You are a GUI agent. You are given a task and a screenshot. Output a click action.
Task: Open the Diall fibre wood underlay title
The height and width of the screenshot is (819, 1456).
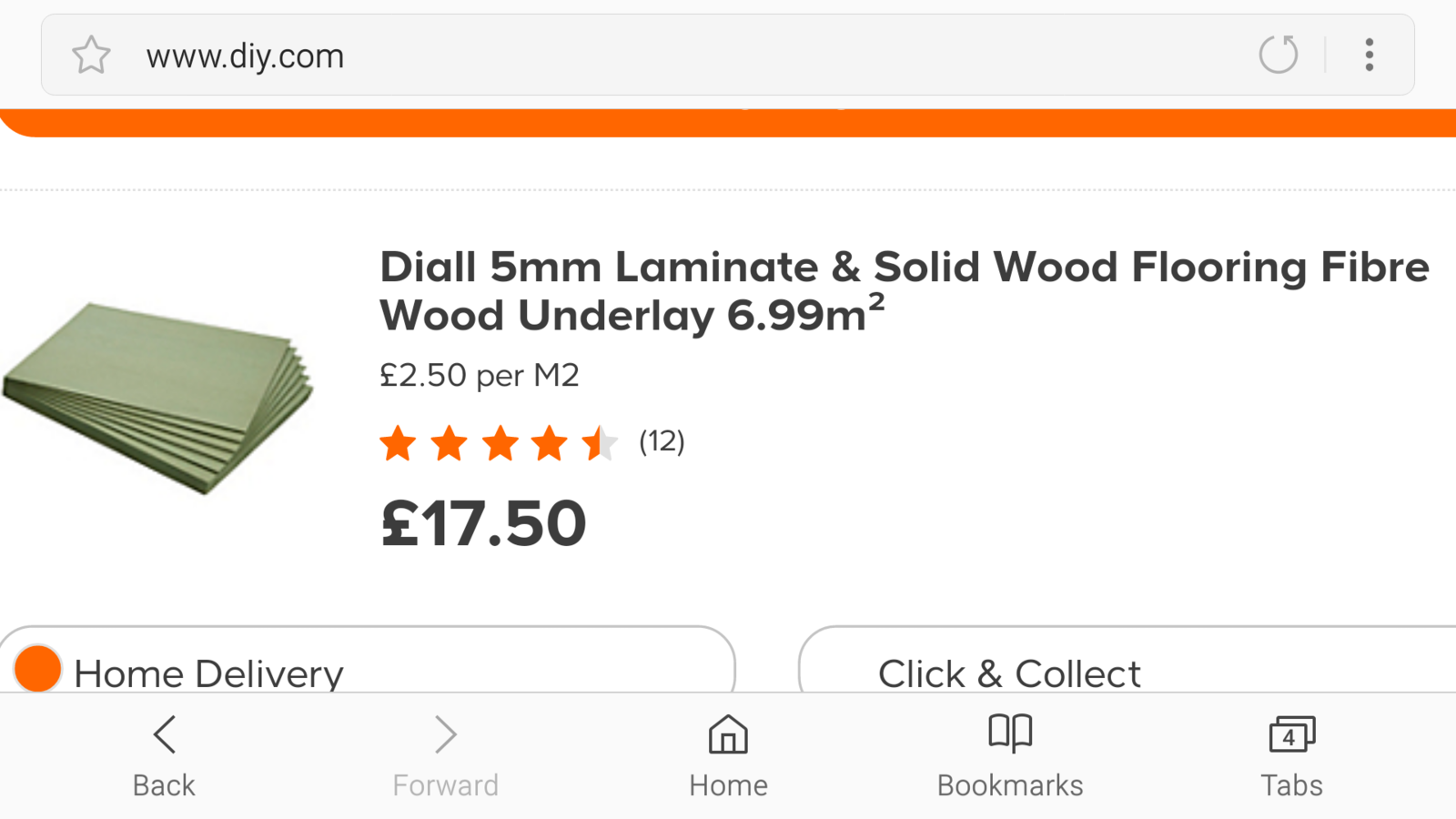904,291
